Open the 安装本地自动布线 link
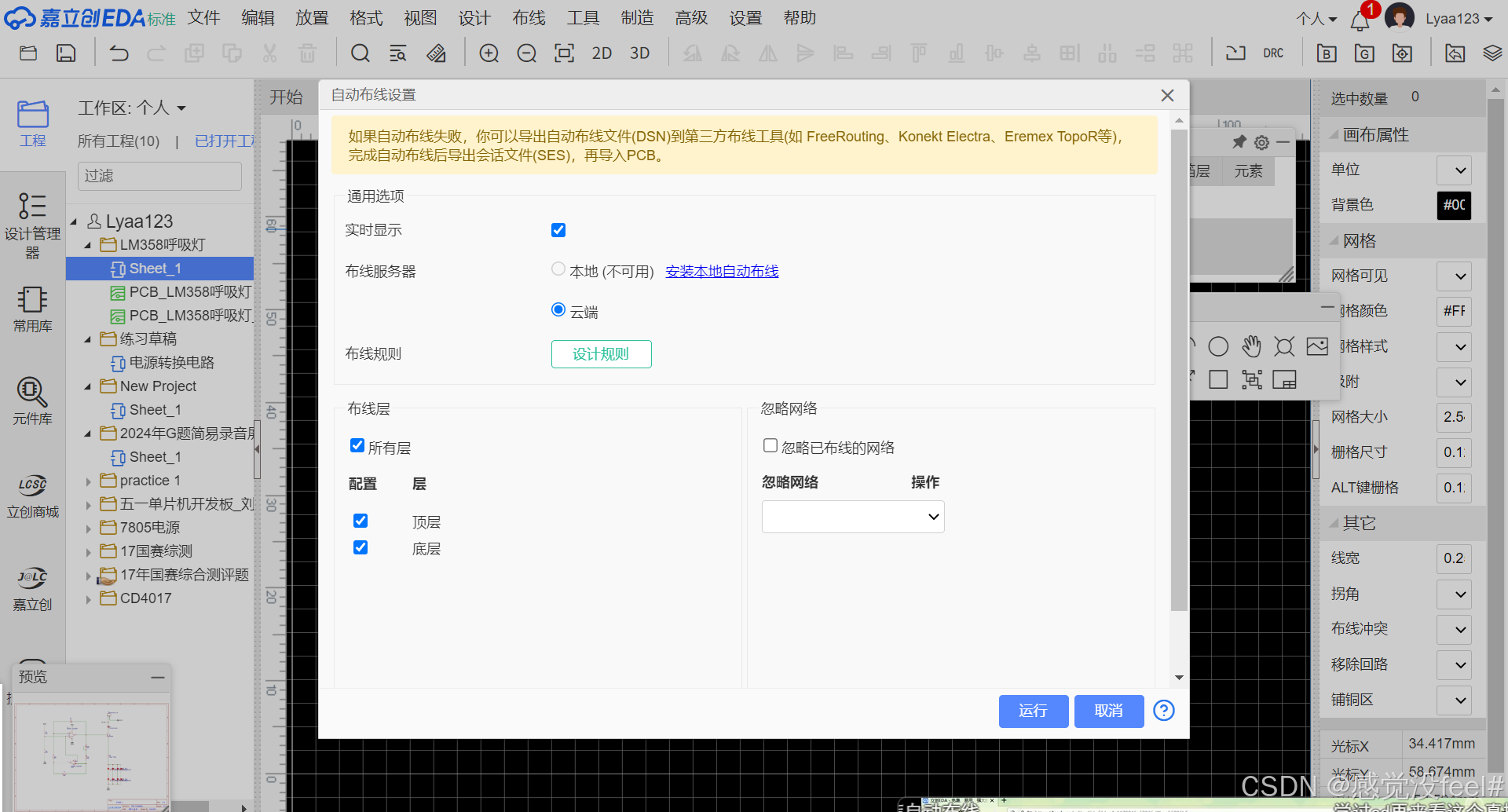The width and height of the screenshot is (1508, 812). click(x=722, y=272)
